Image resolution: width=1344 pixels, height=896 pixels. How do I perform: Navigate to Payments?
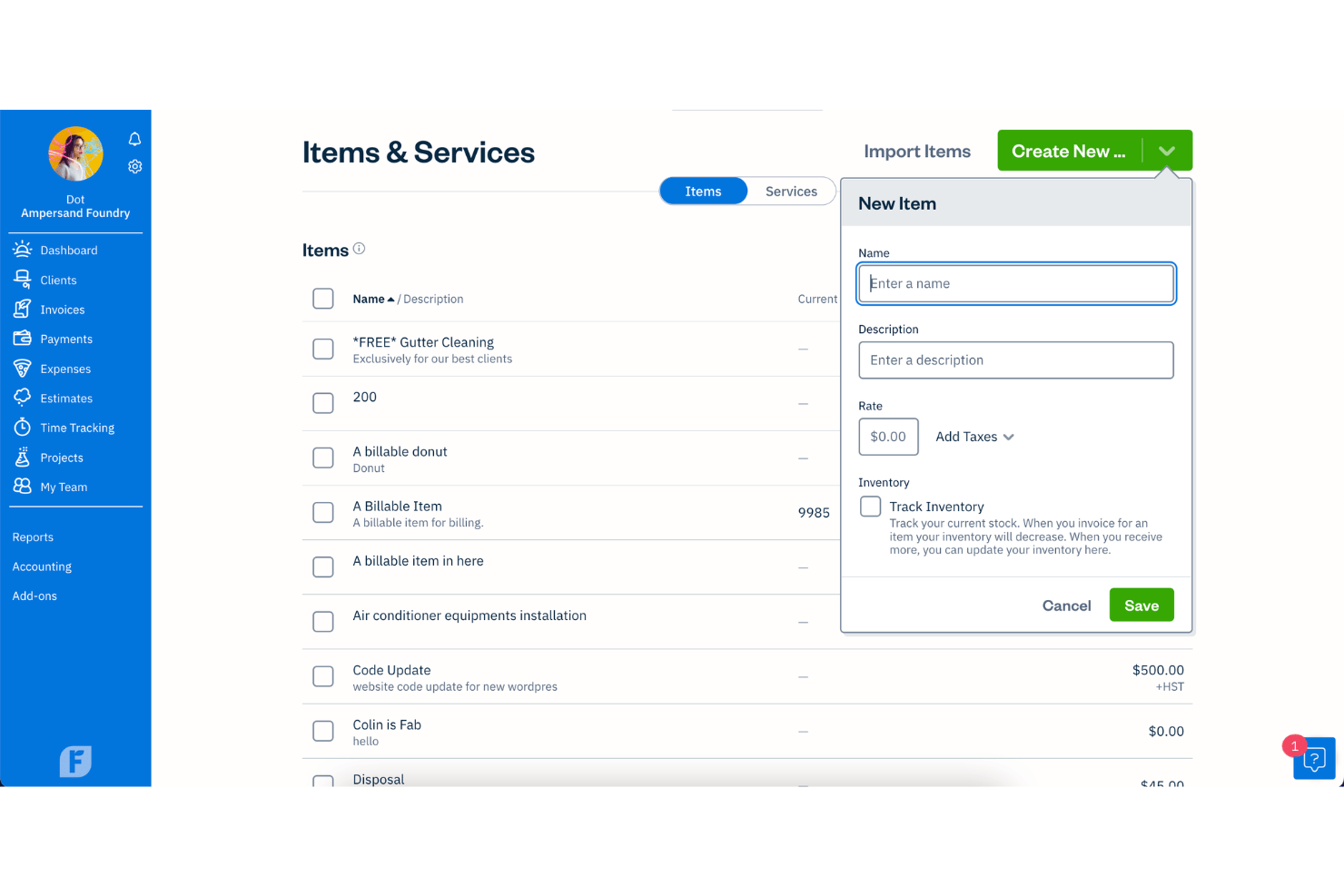(x=66, y=340)
